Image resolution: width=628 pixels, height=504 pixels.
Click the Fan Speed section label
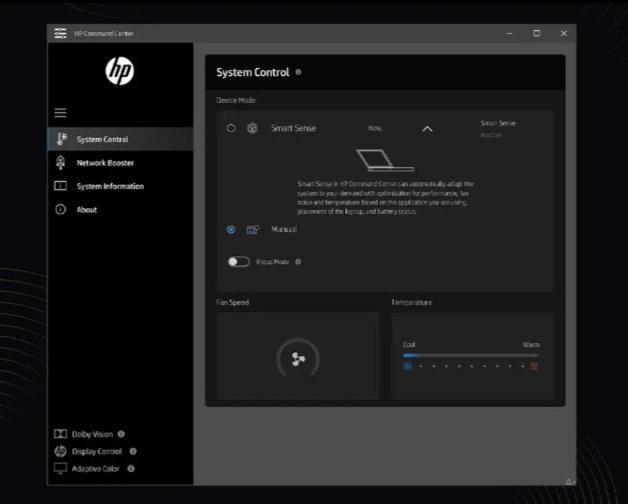233,302
